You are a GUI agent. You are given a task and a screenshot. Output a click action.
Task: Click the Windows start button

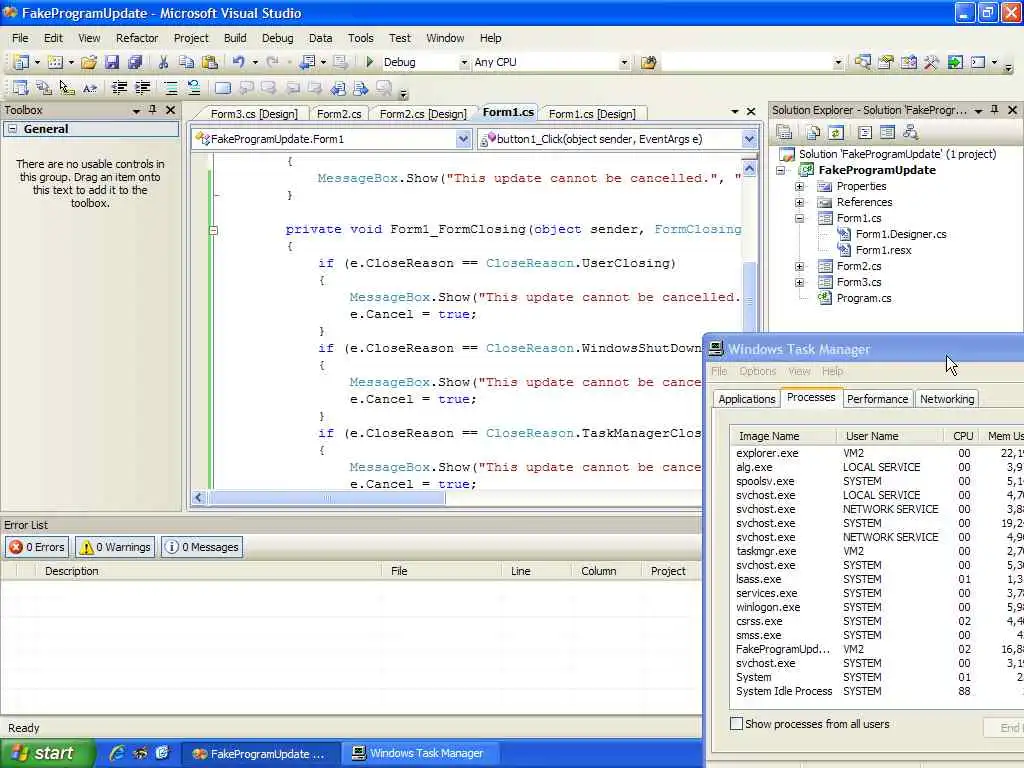(47, 753)
